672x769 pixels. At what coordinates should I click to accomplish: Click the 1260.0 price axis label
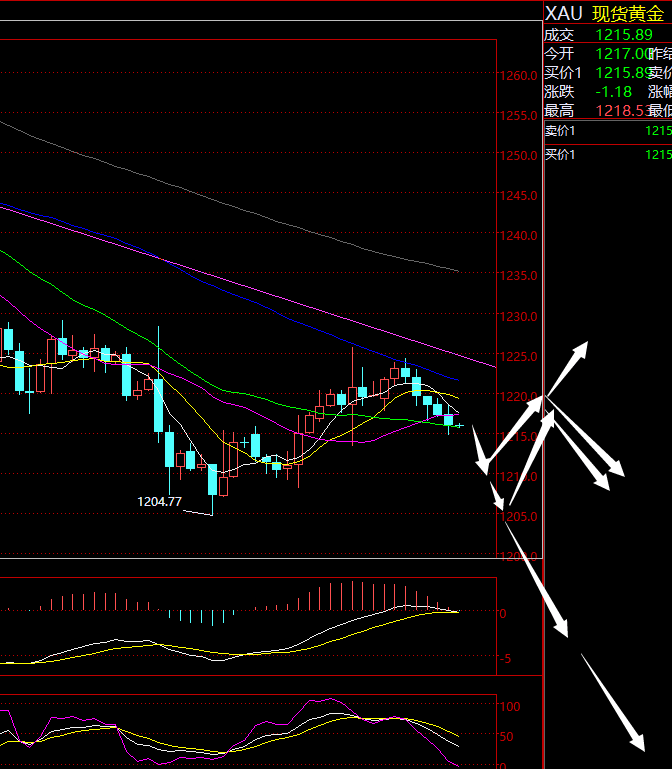pos(519,76)
